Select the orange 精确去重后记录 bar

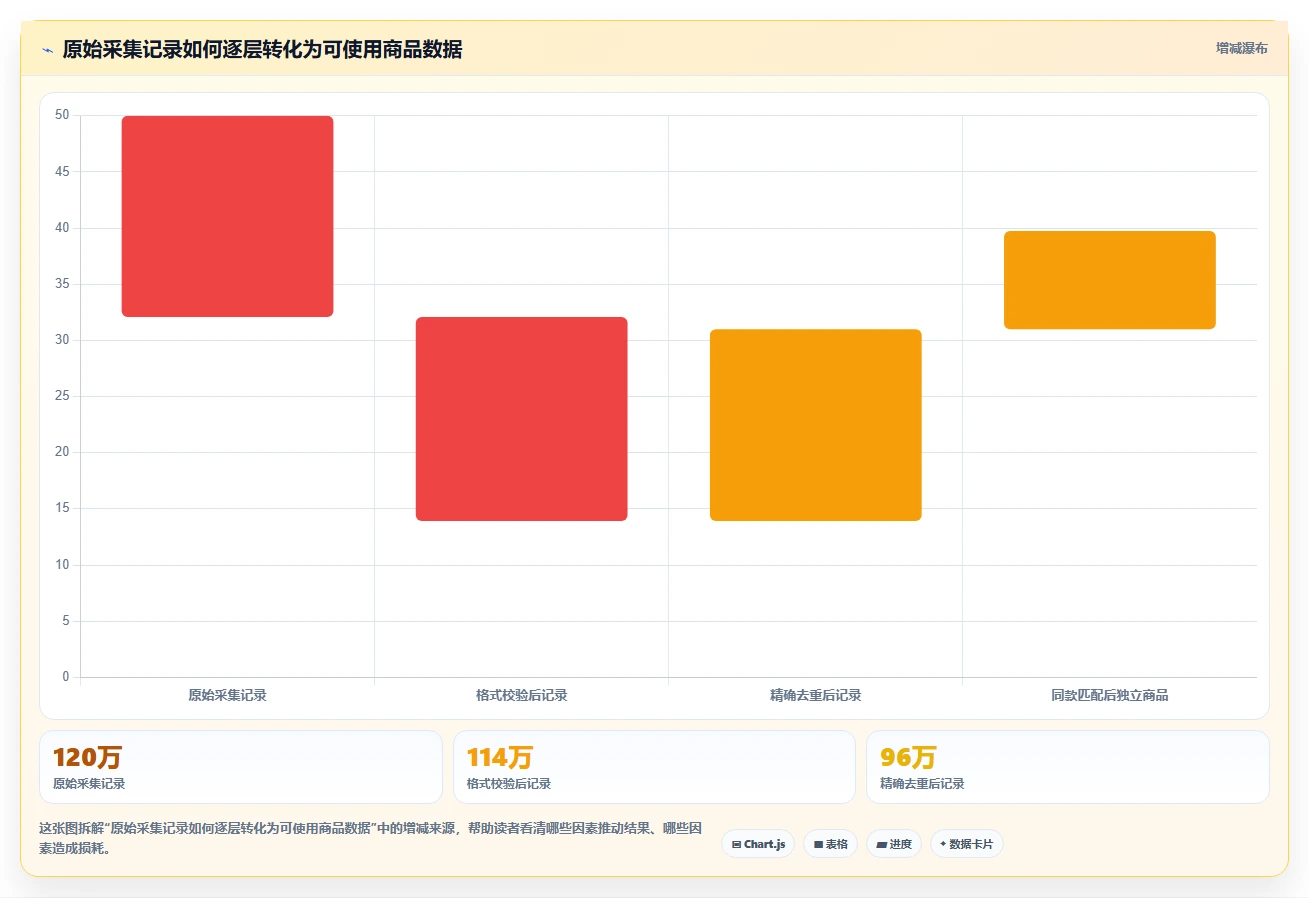point(815,425)
